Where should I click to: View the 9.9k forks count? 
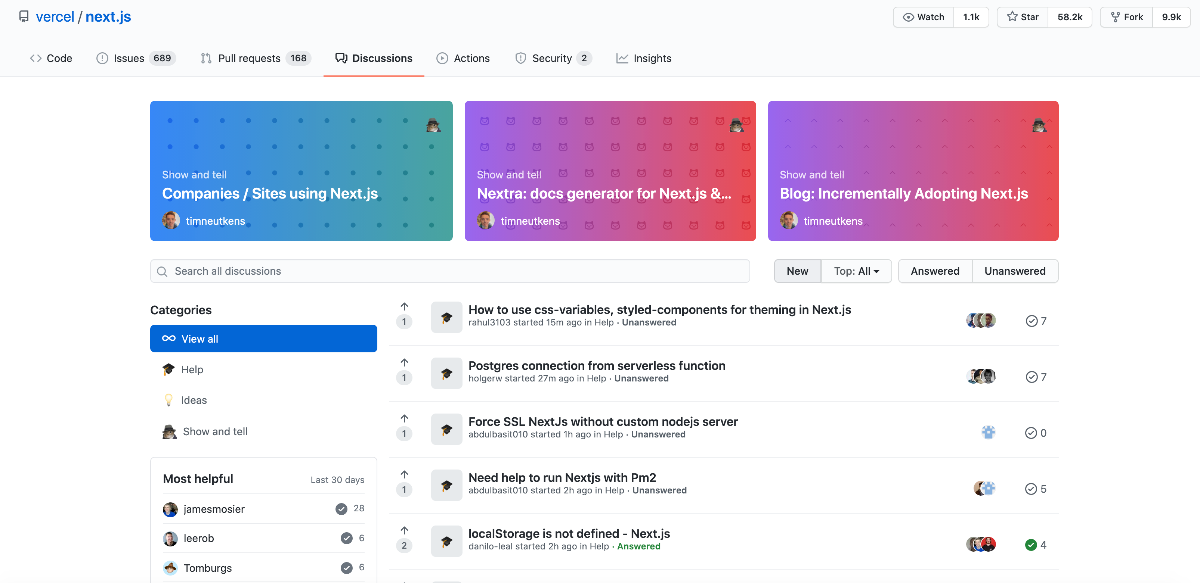(x=1171, y=17)
